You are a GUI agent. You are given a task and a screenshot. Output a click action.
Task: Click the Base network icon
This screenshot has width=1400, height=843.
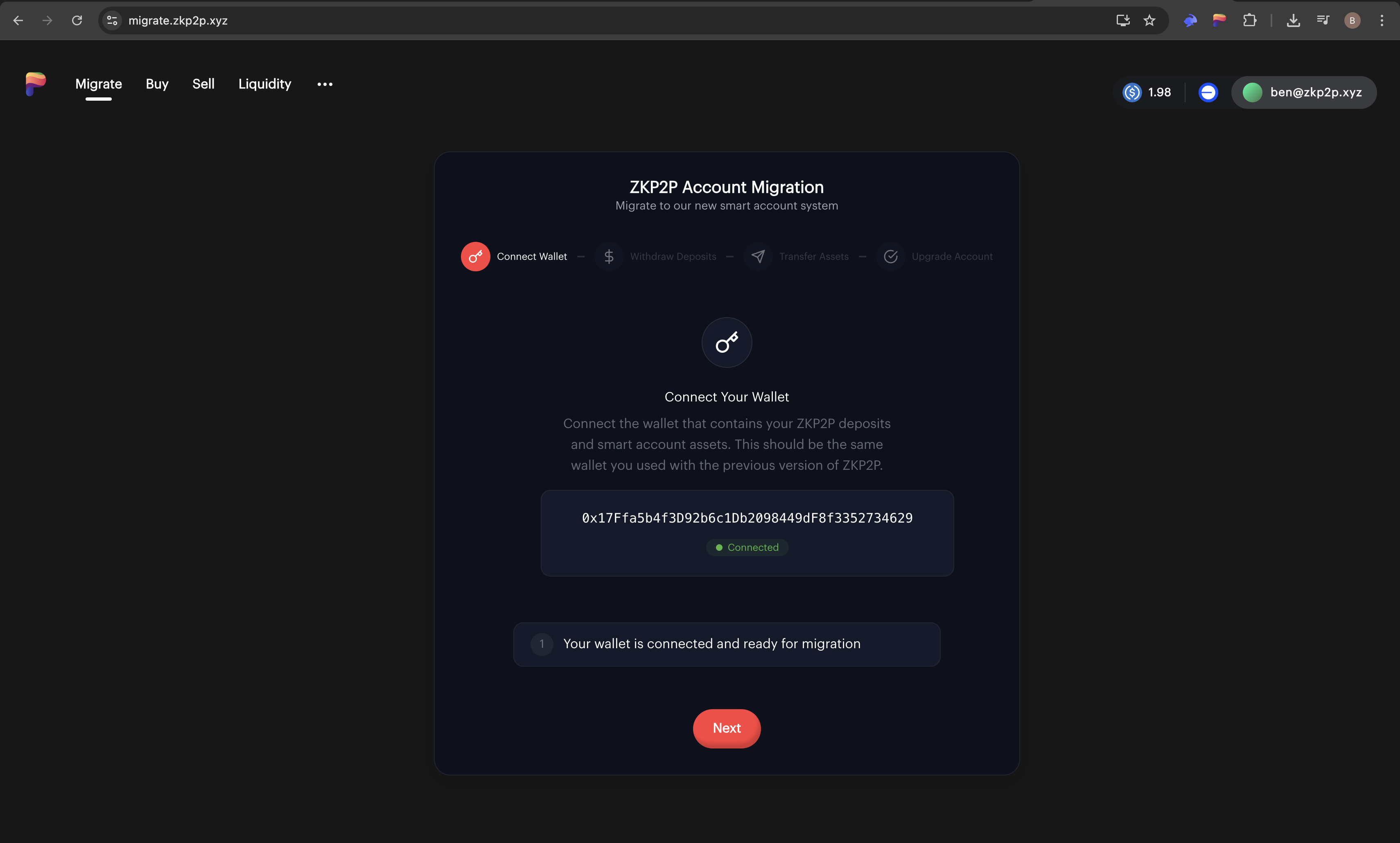1208,92
